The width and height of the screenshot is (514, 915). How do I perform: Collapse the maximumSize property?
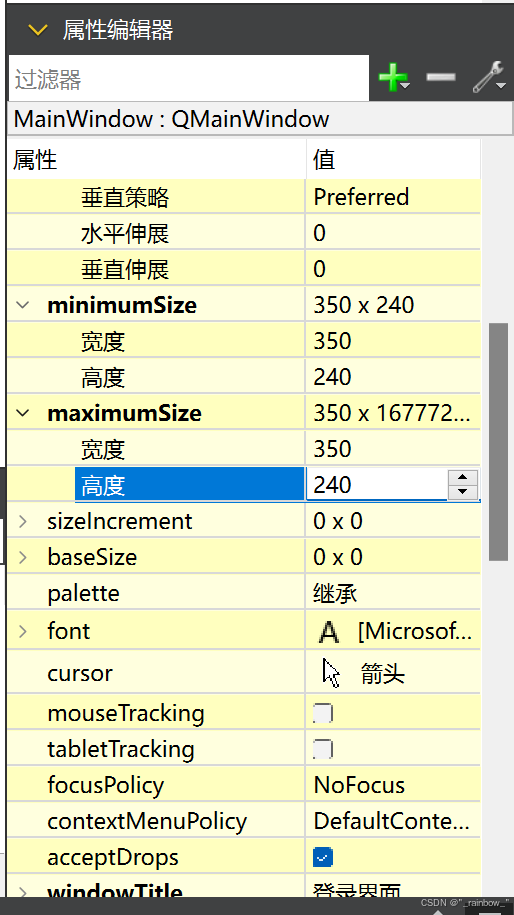[23, 413]
